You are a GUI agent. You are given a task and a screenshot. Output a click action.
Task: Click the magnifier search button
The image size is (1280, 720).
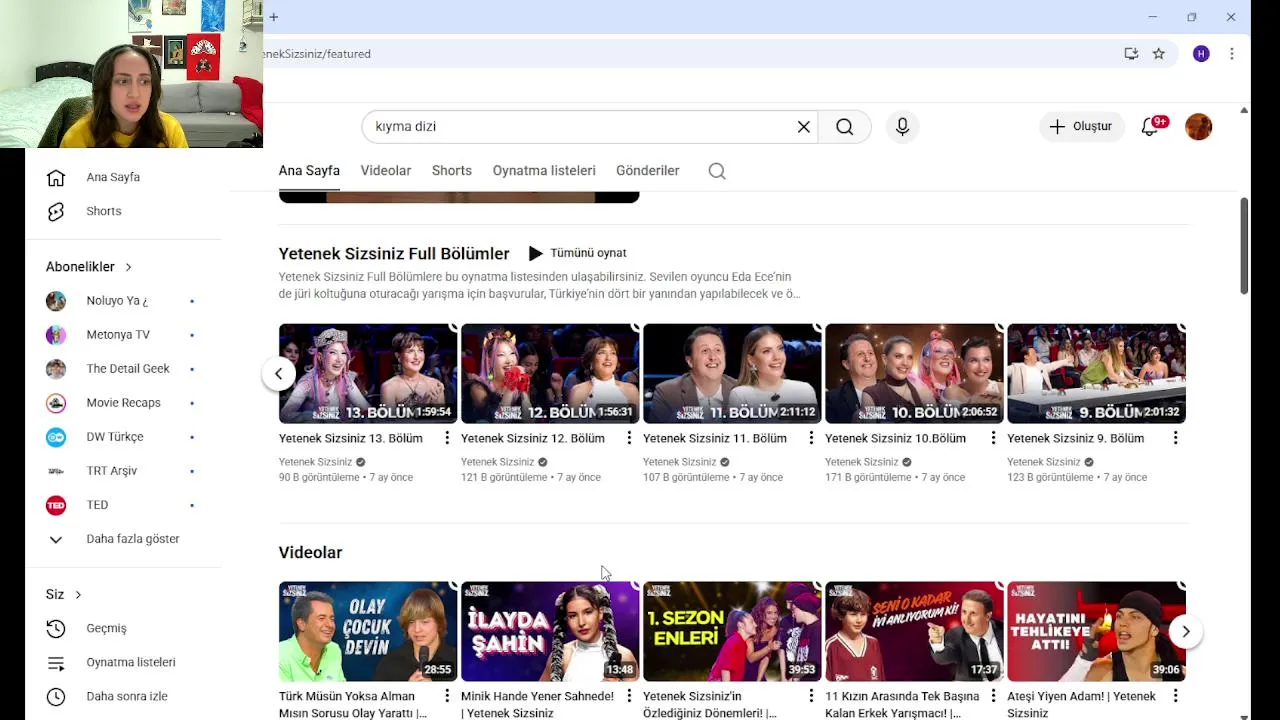(x=845, y=127)
